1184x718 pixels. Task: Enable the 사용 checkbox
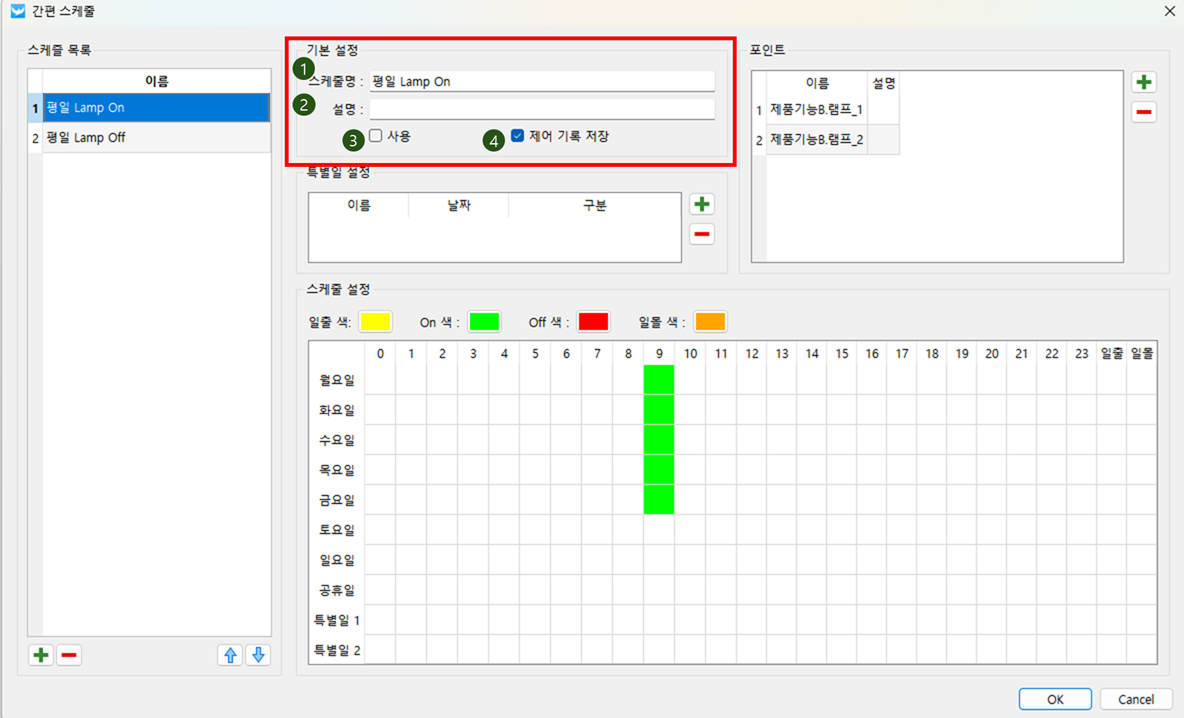coord(376,136)
